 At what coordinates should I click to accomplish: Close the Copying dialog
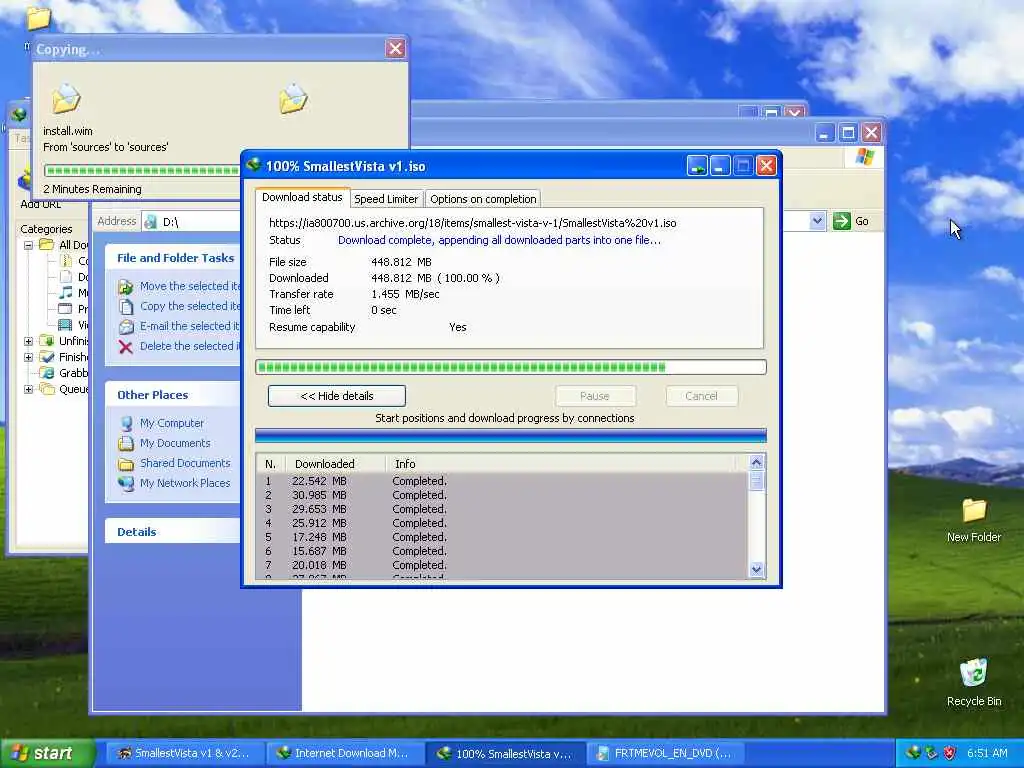395,48
